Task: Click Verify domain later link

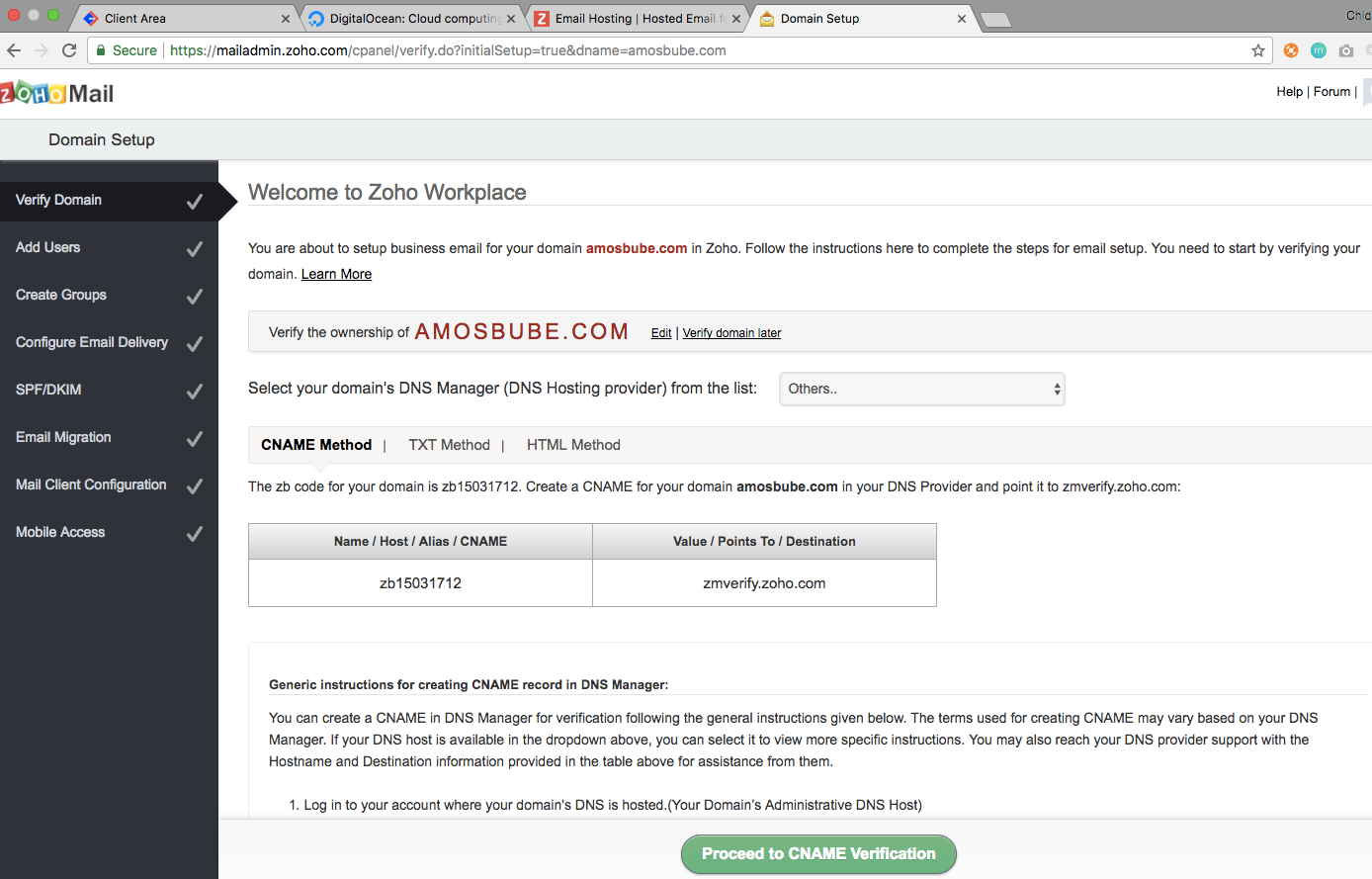Action: 731,333
